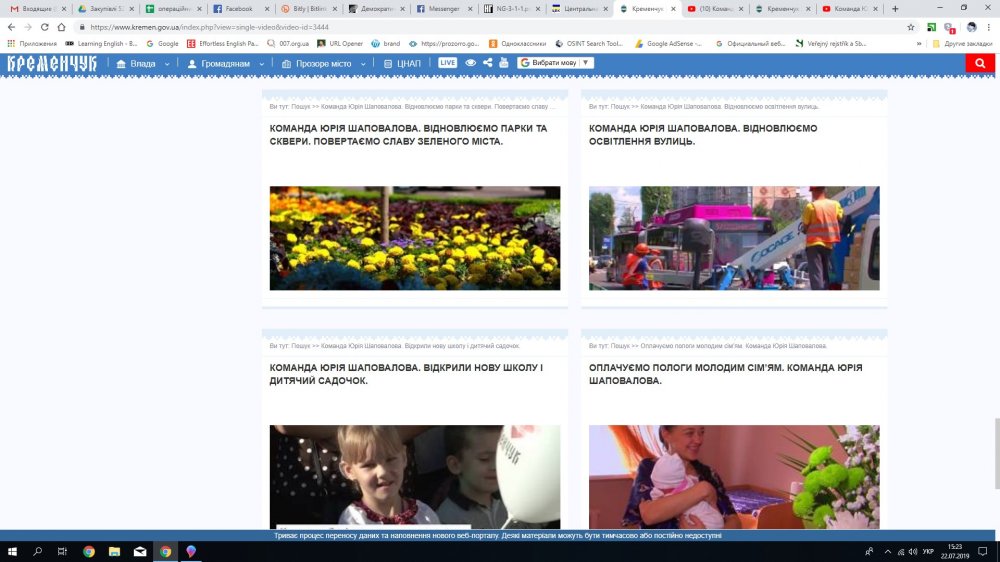1000x562 pixels.
Task: Reload the page using the refresh icon
Action: pos(45,27)
